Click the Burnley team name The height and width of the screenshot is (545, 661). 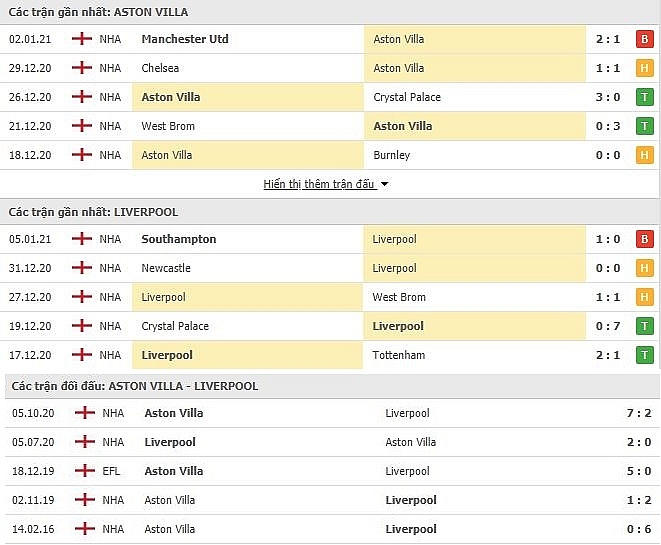pos(391,155)
